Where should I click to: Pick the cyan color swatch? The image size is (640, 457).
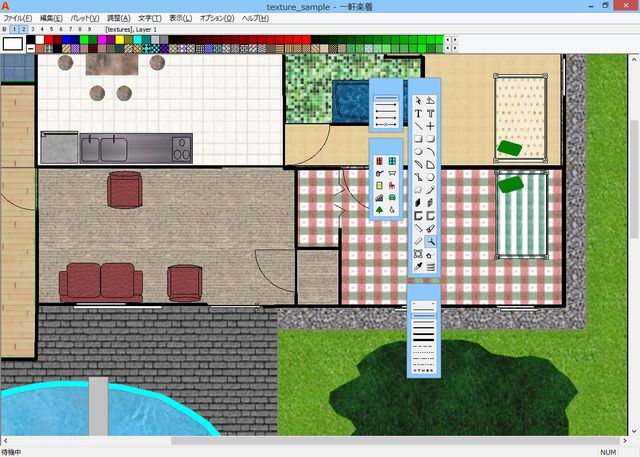pyautogui.click(x=138, y=40)
